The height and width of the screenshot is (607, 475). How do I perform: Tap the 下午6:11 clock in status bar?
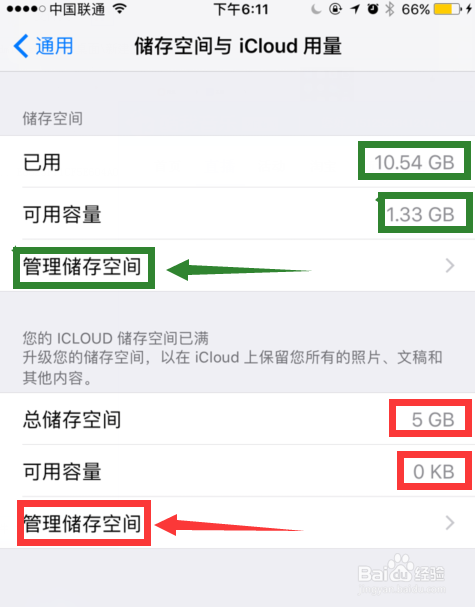[x=241, y=9]
